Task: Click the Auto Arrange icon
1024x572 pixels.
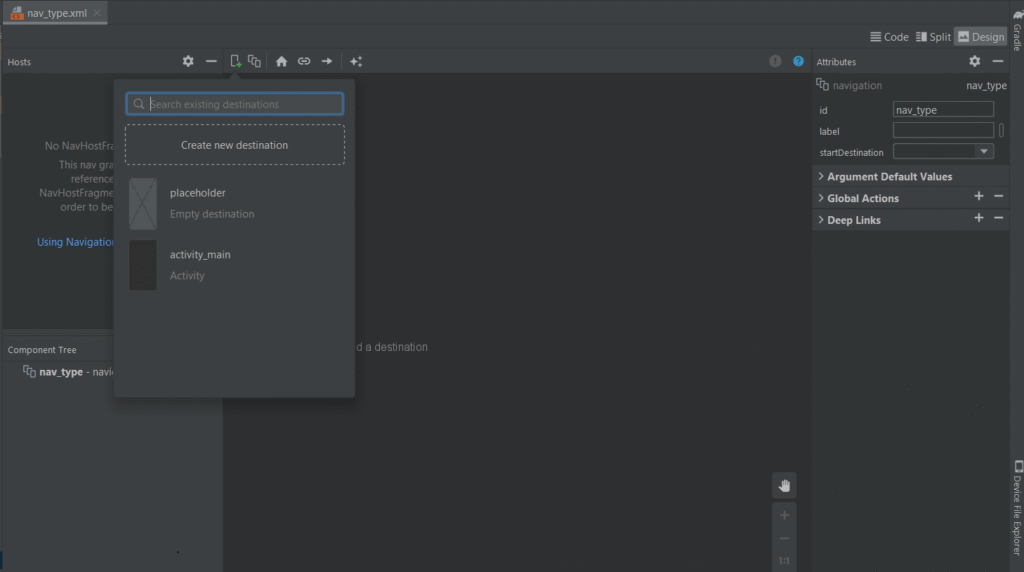Action: [356, 61]
